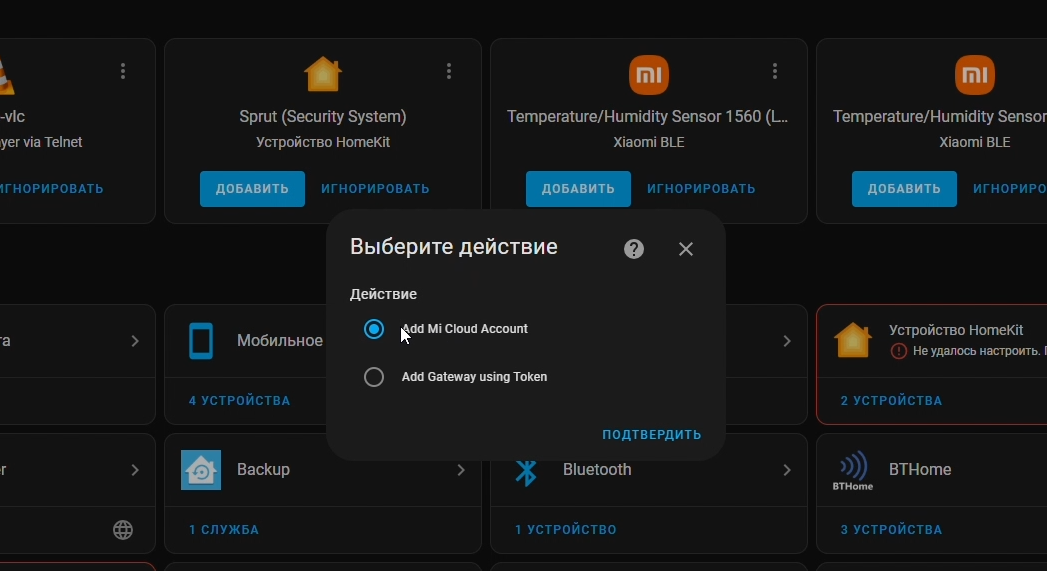Click the Bluetooth integration icon
The height and width of the screenshot is (571, 1047).
click(526, 470)
